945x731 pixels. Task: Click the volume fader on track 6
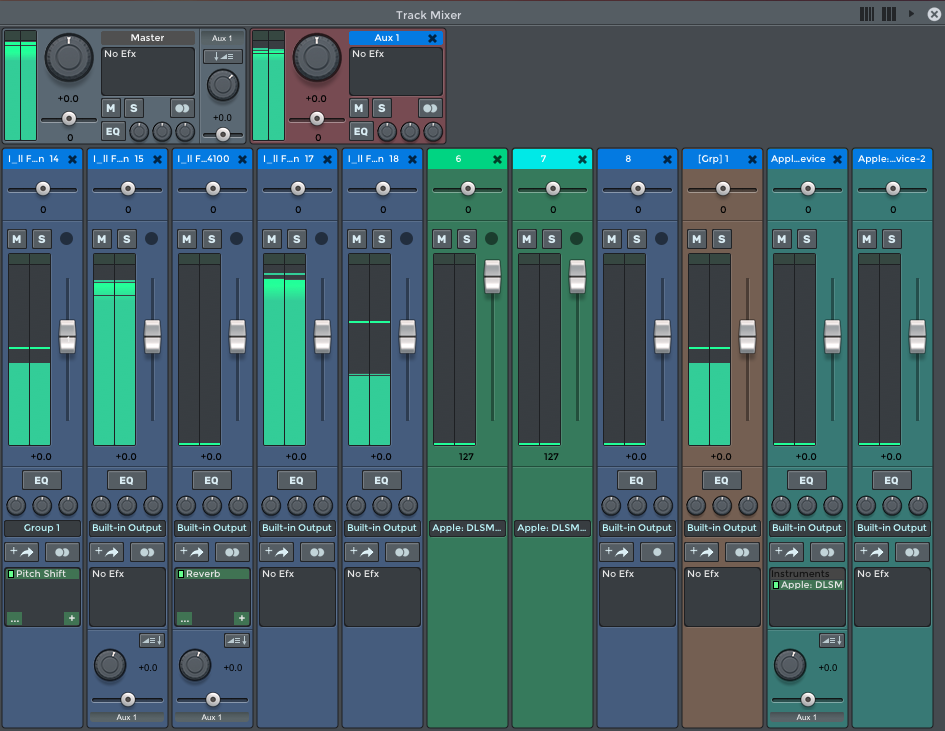(491, 278)
